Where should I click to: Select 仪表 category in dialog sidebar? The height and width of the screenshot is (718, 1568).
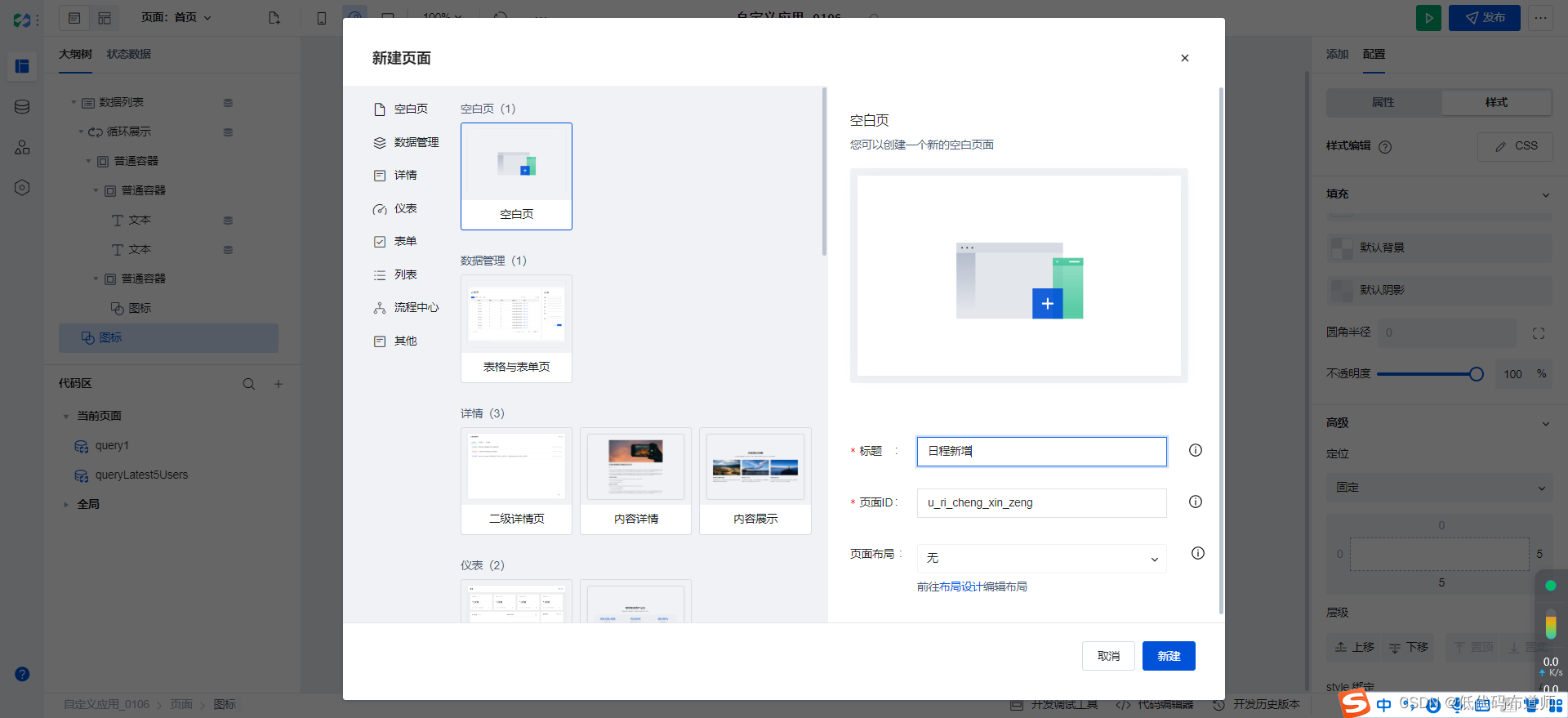pos(395,208)
